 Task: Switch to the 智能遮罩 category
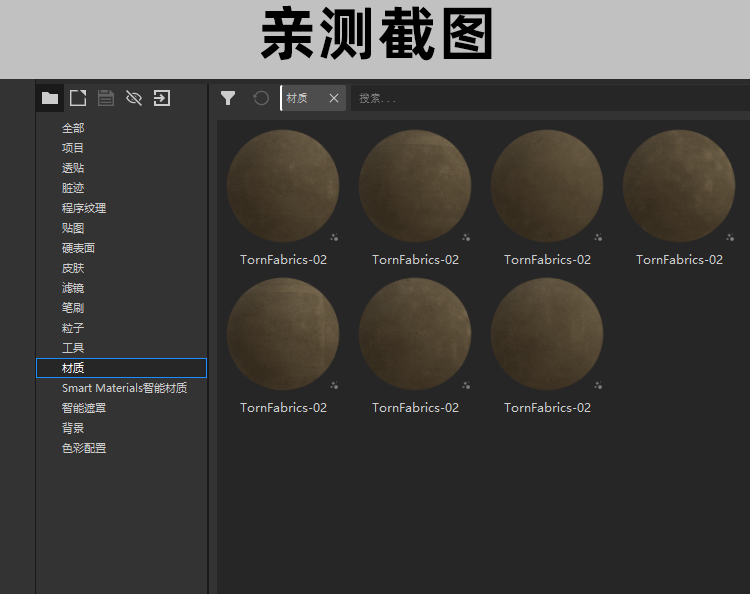84,408
